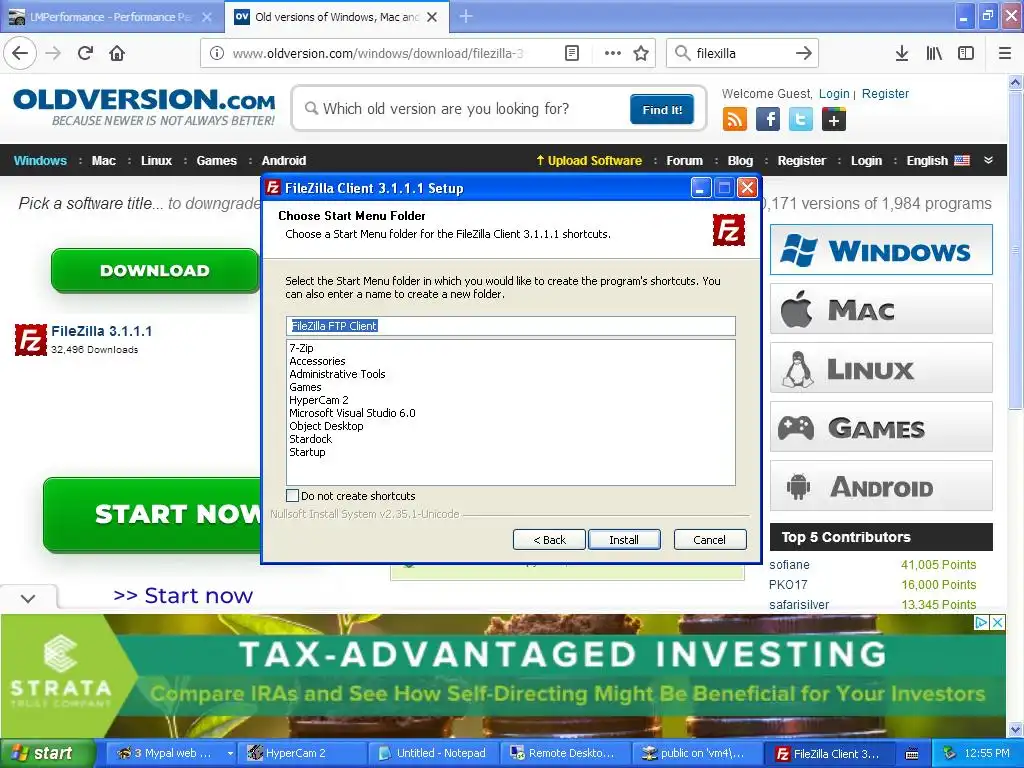The height and width of the screenshot is (768, 1024).
Task: Click the Start now ad link
Action: point(182,596)
